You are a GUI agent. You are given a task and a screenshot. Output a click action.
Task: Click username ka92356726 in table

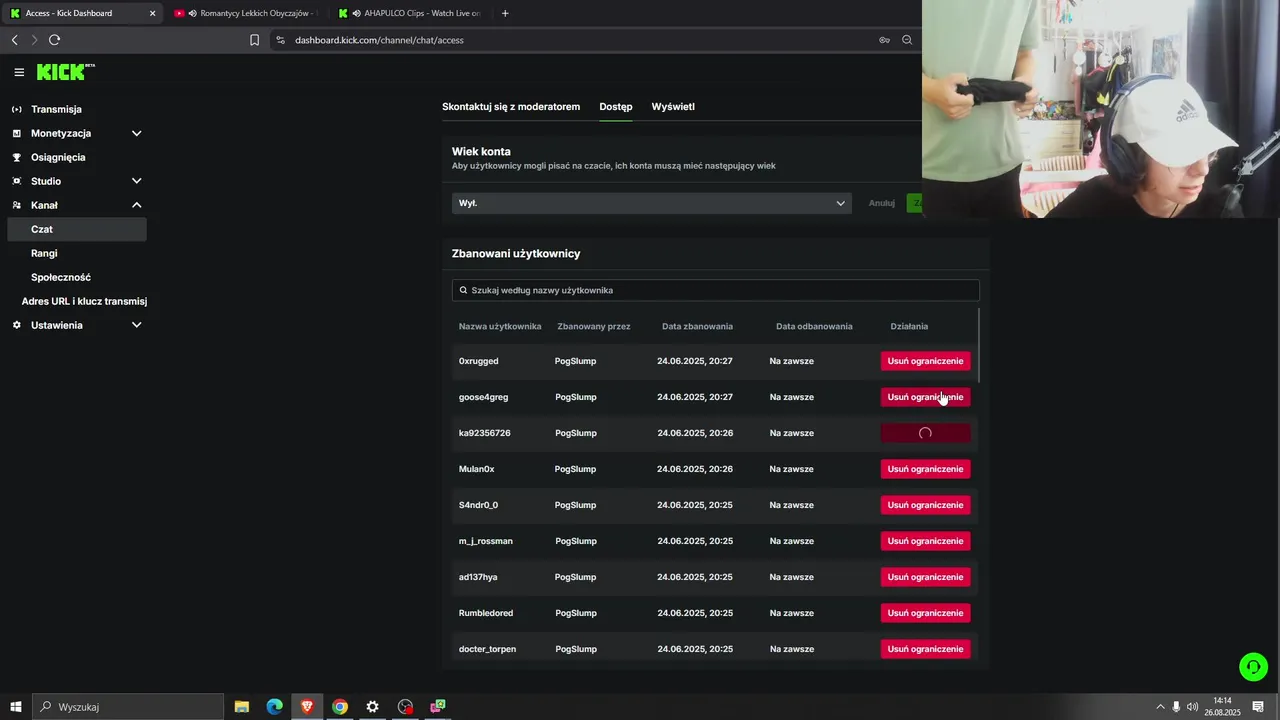coord(485,433)
